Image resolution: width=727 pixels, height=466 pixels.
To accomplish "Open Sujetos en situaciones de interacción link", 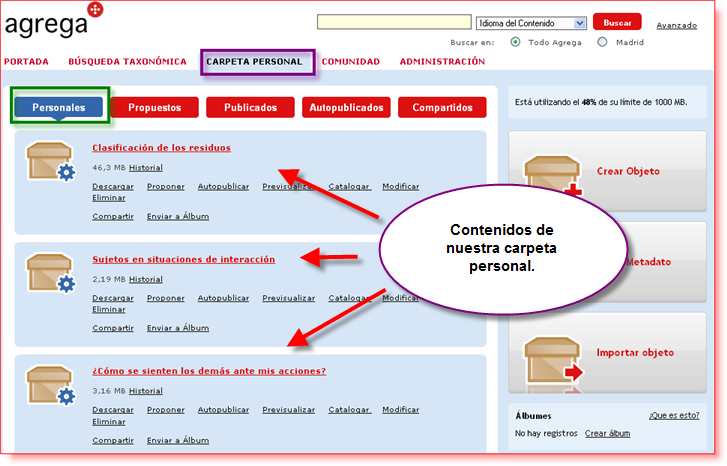I will (x=184, y=260).
